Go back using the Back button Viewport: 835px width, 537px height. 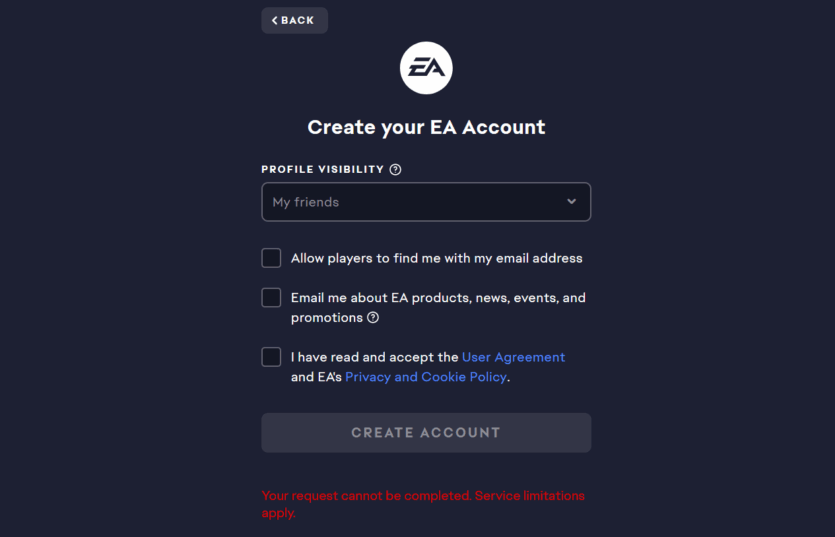(294, 21)
